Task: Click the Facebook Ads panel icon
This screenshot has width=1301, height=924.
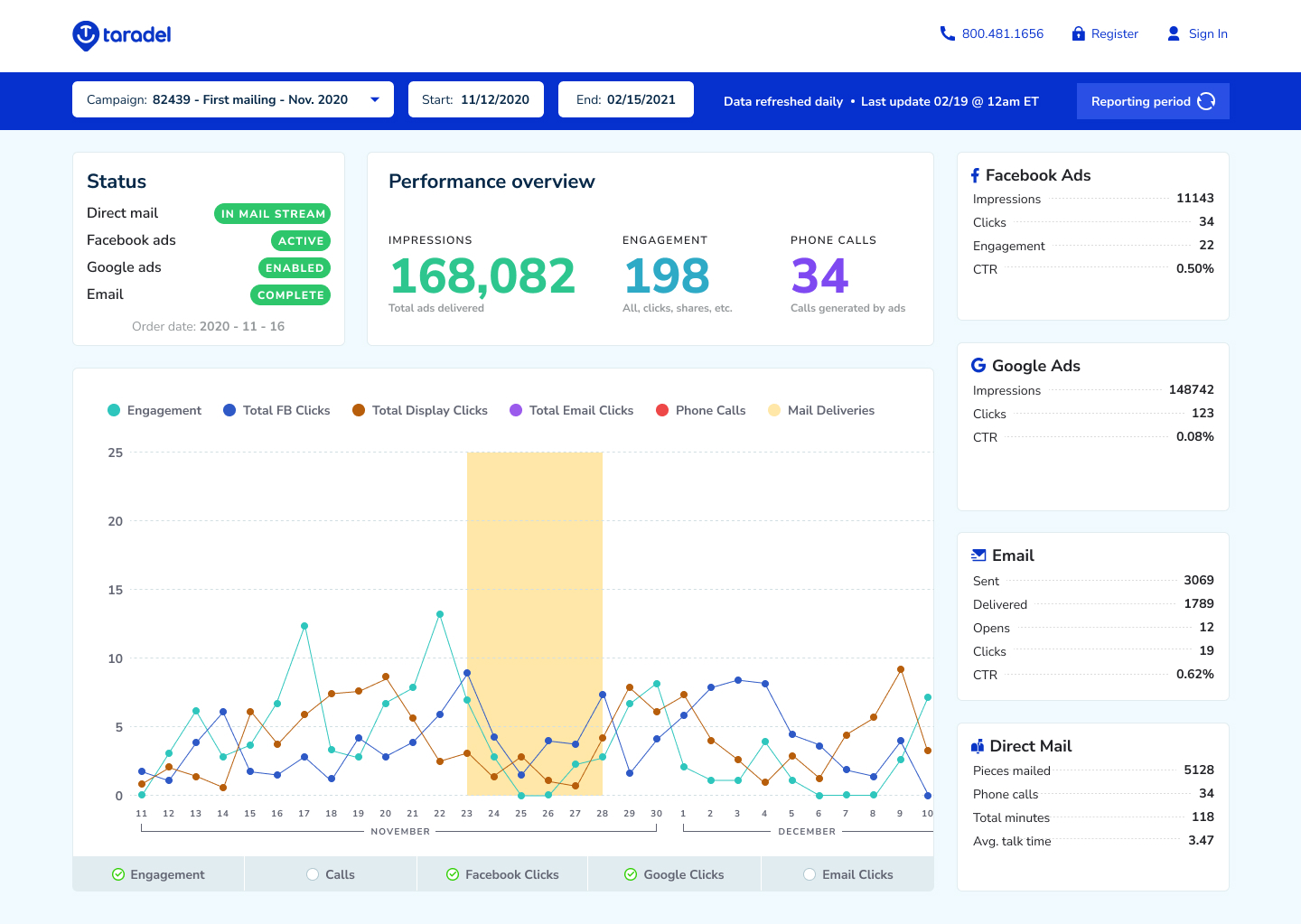Action: [x=975, y=175]
